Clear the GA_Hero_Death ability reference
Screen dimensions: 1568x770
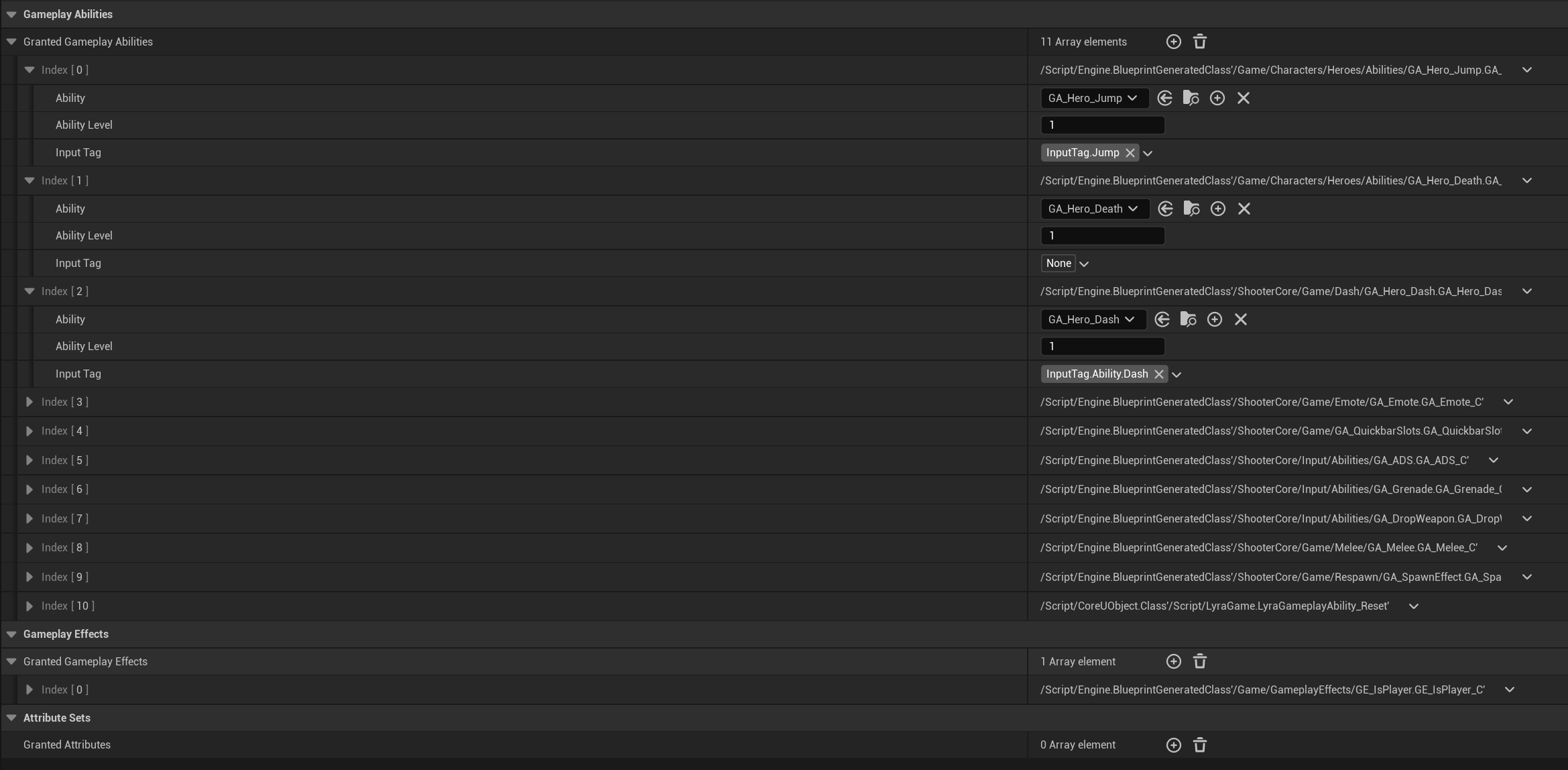[x=1244, y=209]
